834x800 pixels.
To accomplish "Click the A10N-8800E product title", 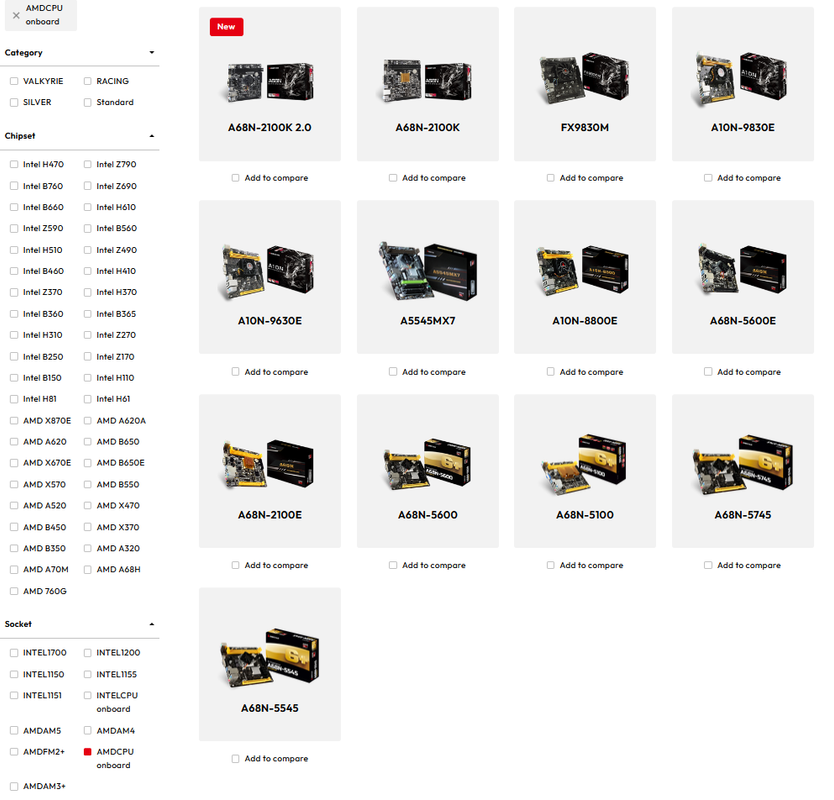I will tap(585, 321).
